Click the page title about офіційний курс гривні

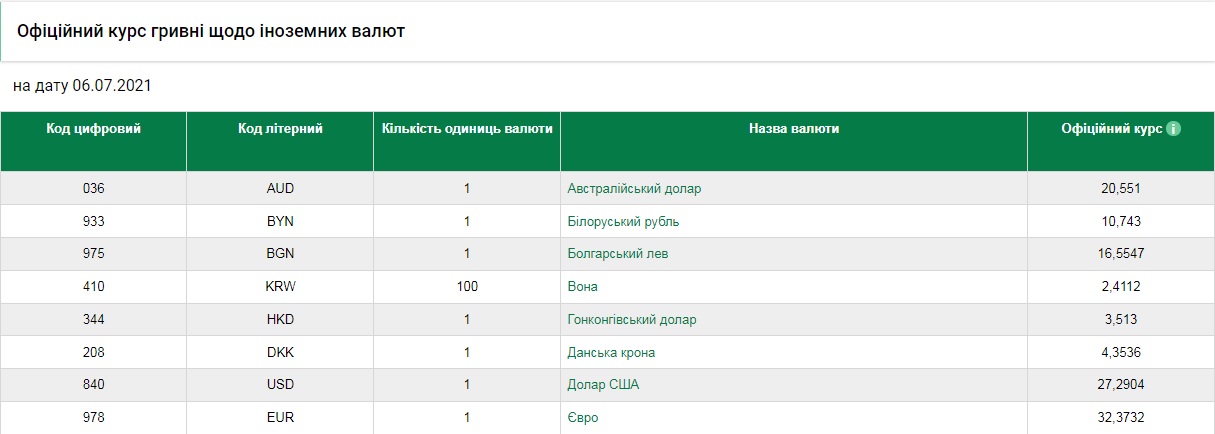pos(211,32)
